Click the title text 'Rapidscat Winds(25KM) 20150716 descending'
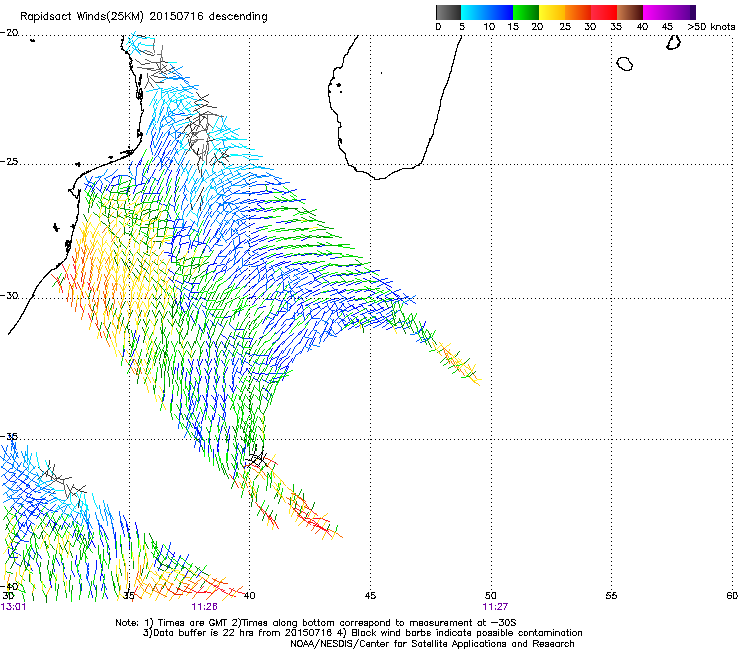This screenshot has width=740, height=650. pos(143,17)
